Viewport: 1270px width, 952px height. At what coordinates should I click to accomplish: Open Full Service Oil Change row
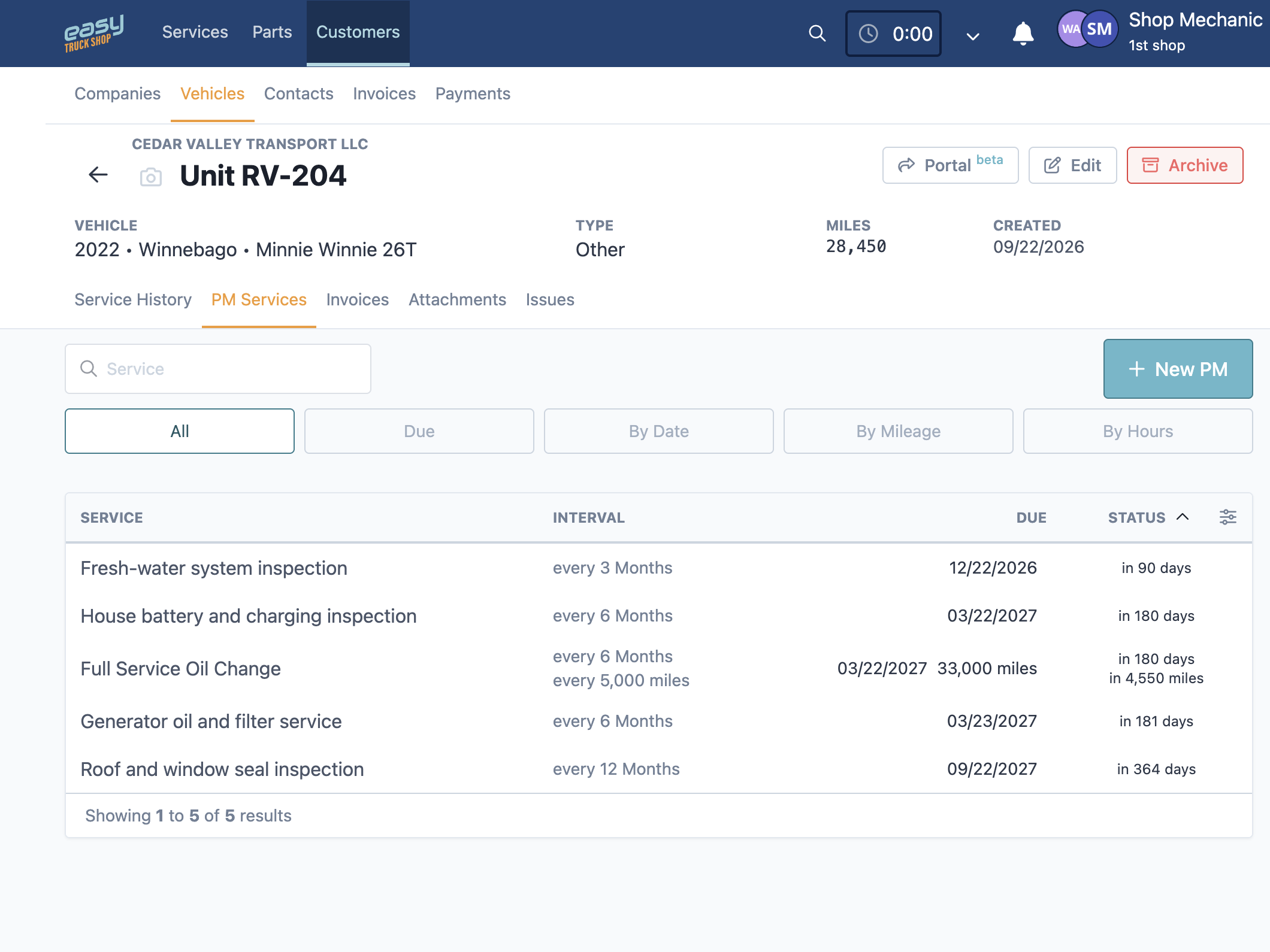click(x=659, y=669)
